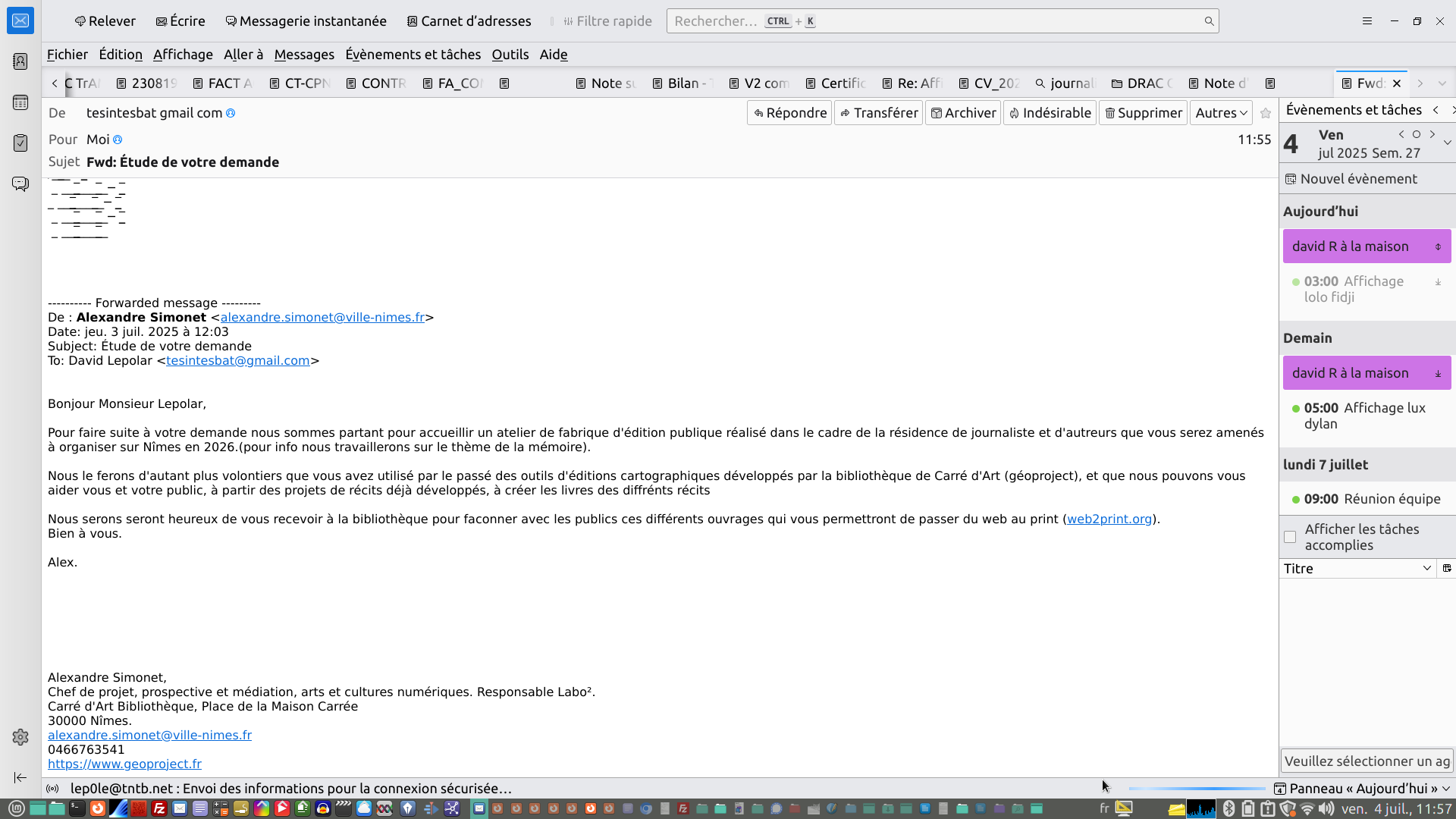This screenshot has width=1456, height=819.
Task: Open the address book sidebar icon
Action: 20,61
